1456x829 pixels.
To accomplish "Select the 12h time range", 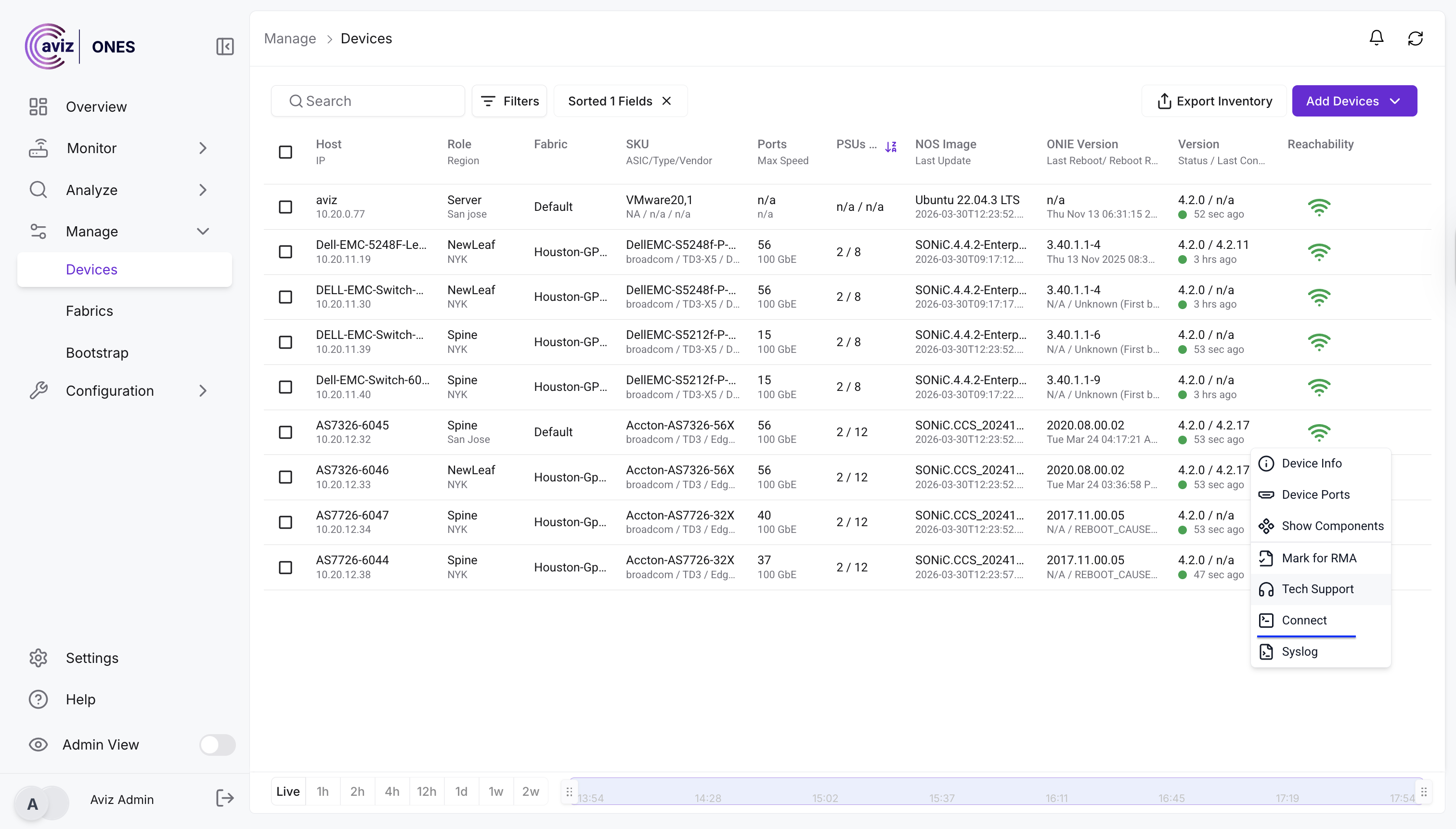I will coord(426,791).
